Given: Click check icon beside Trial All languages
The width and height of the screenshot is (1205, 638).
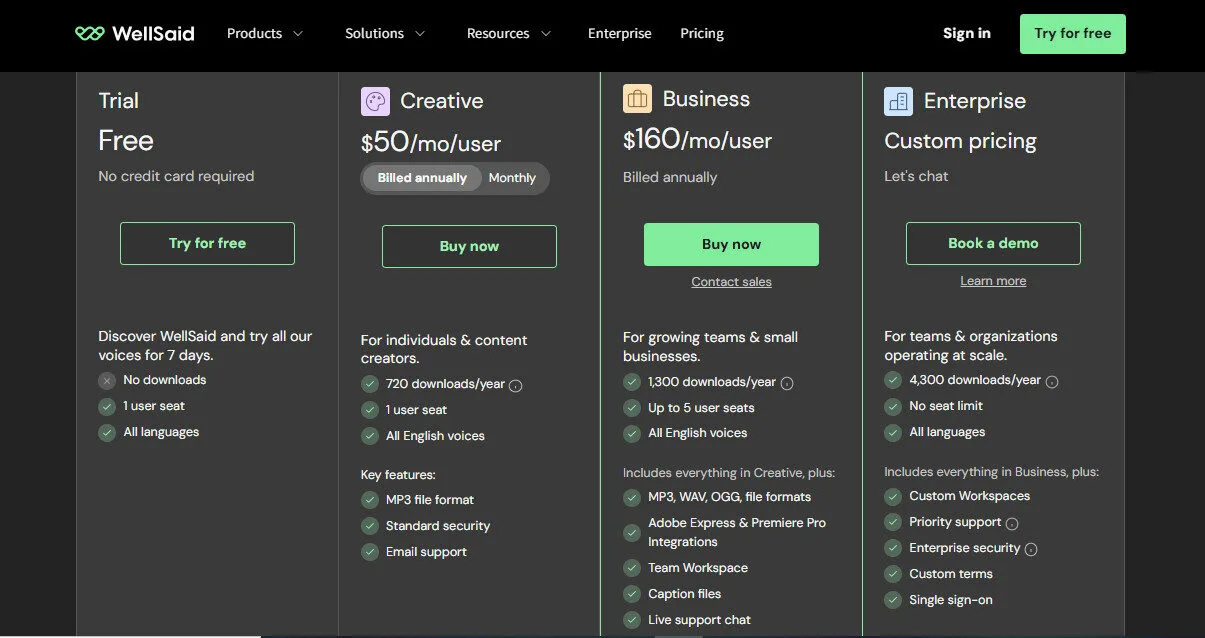Looking at the screenshot, I should [x=107, y=432].
